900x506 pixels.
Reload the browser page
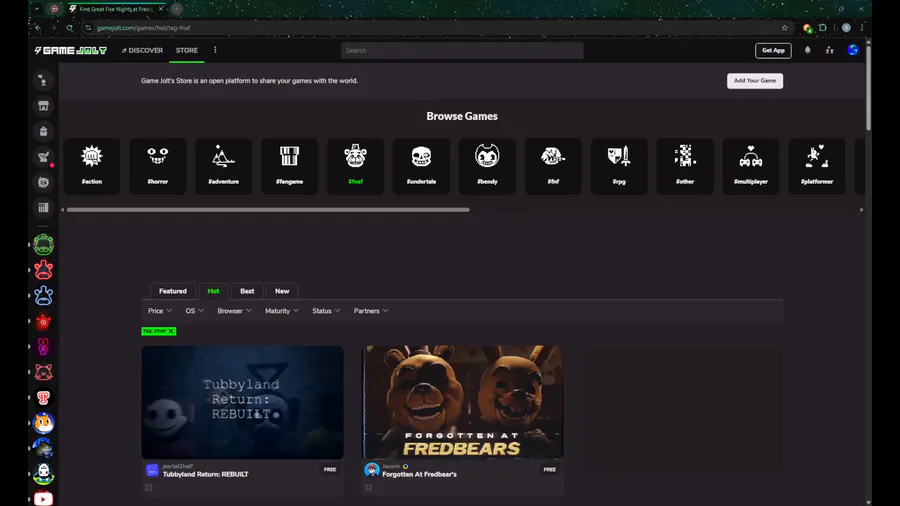point(69,28)
